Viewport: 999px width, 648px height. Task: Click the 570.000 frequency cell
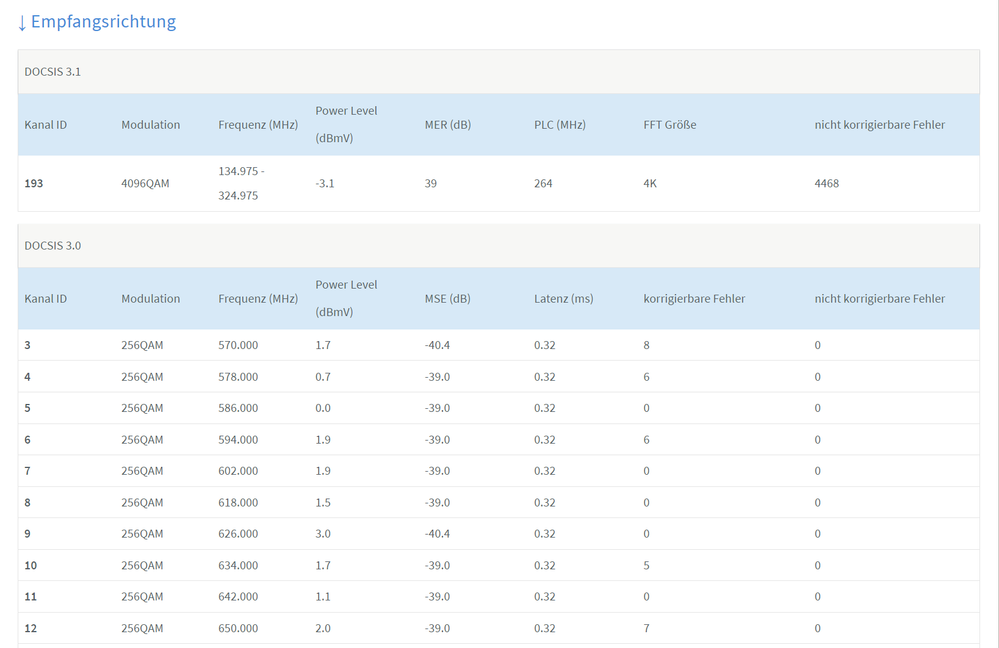tap(238, 346)
